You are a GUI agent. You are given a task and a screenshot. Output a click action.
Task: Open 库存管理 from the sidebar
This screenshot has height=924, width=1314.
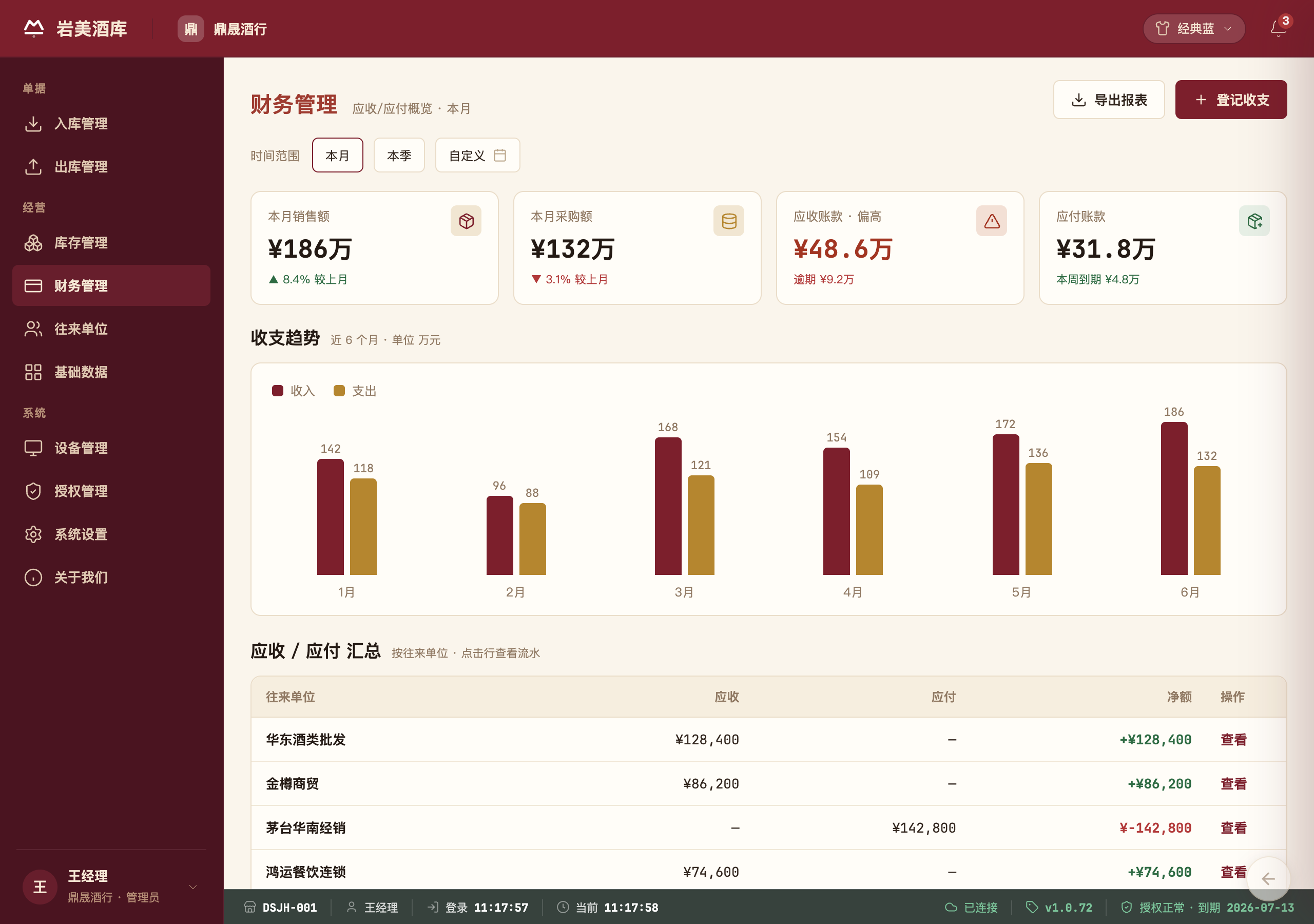point(111,243)
